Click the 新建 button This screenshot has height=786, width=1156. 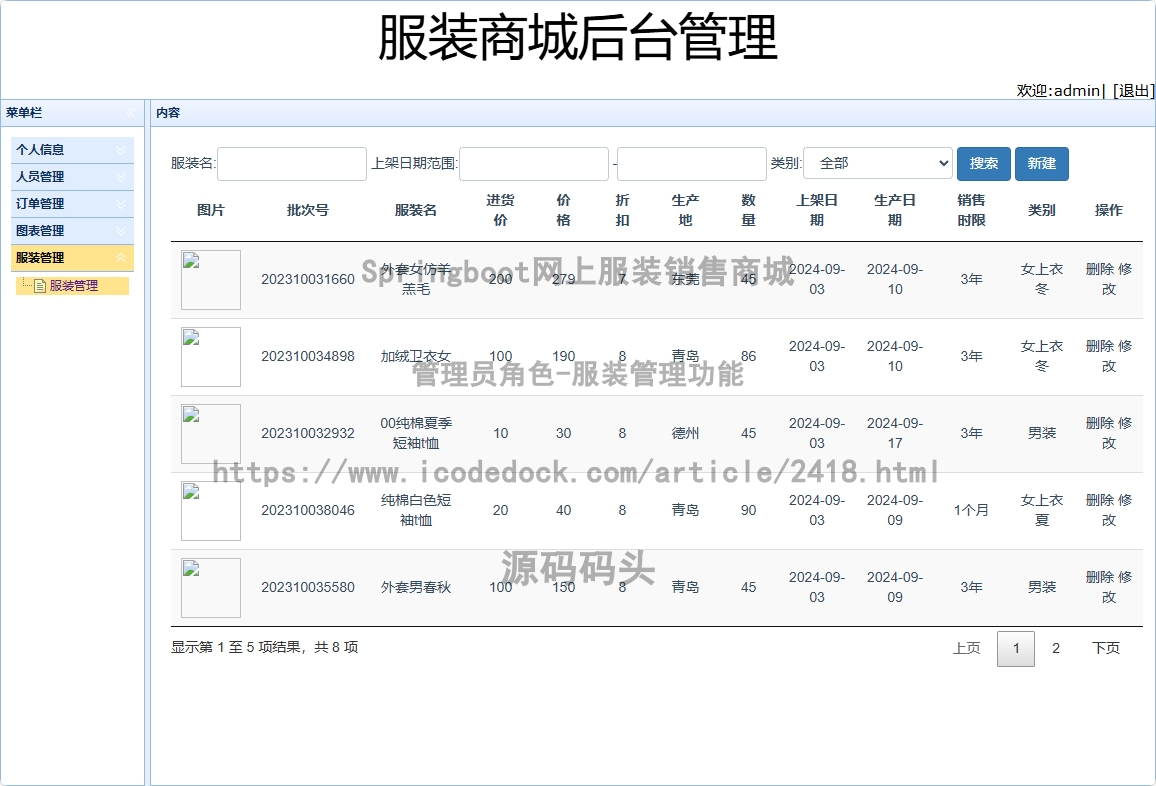click(1042, 164)
